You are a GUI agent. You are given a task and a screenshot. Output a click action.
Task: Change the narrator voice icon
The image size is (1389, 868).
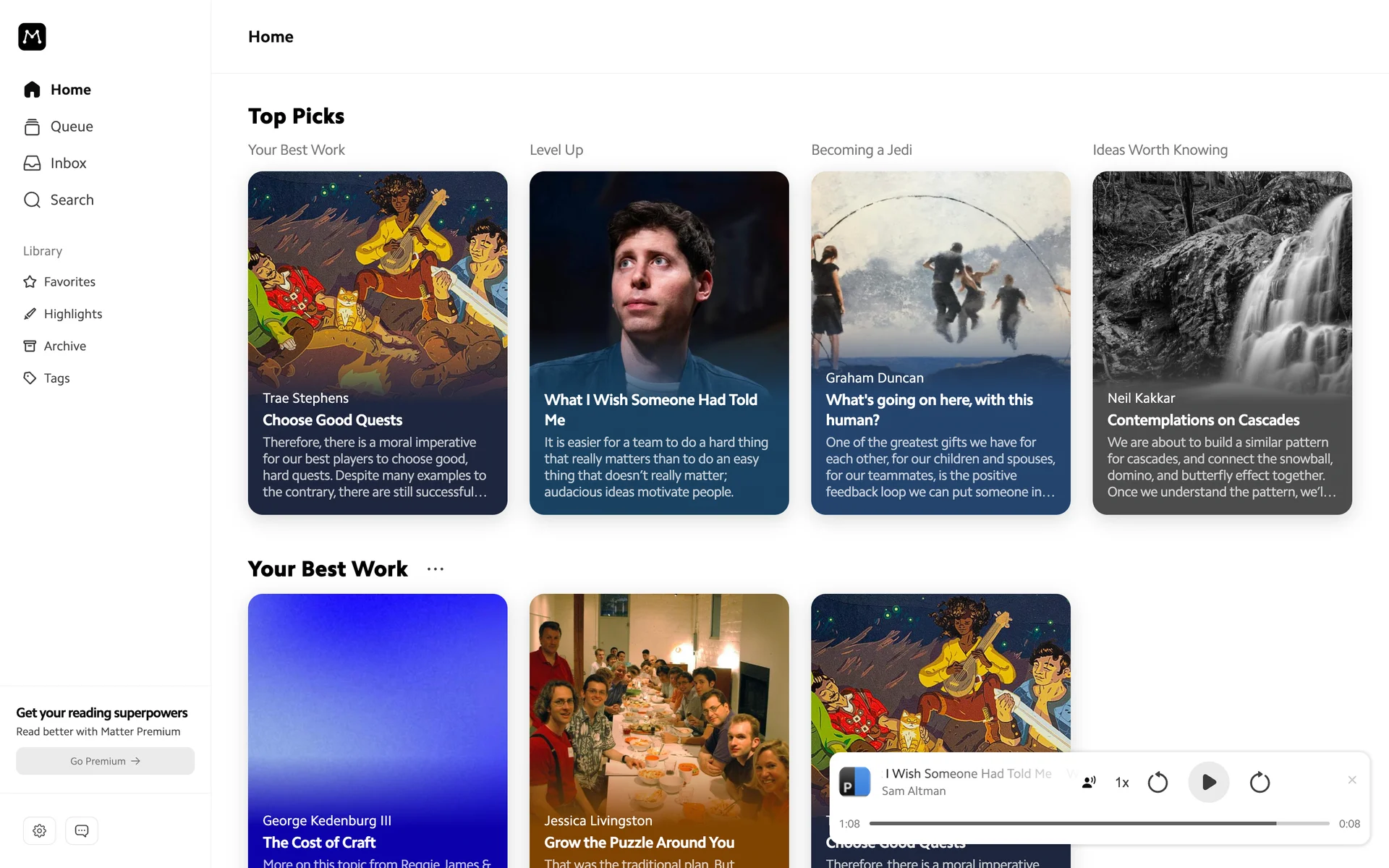tap(1089, 782)
